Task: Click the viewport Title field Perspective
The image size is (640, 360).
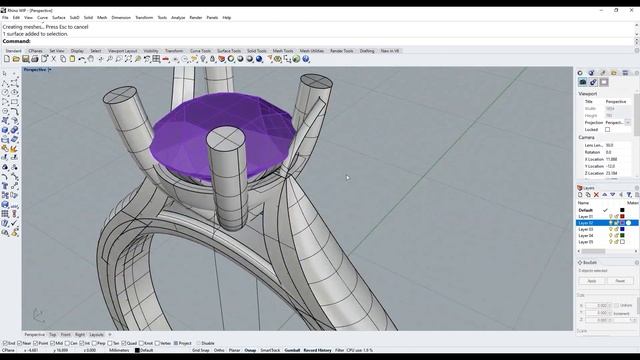Action: pos(617,101)
